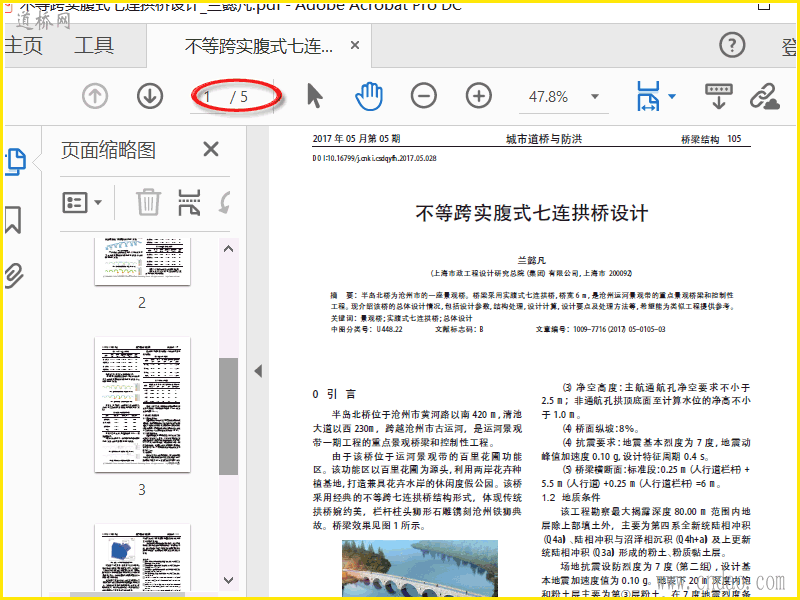The width and height of the screenshot is (800, 600).
Task: Open the help question mark menu
Action: 732,45
